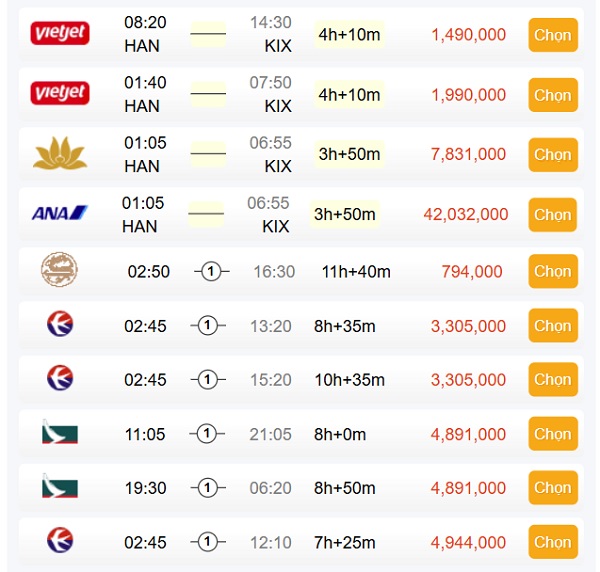Pick the ANA flight costing 42,032,000
Image resolution: width=600 pixels, height=572 pixels.
coord(552,214)
